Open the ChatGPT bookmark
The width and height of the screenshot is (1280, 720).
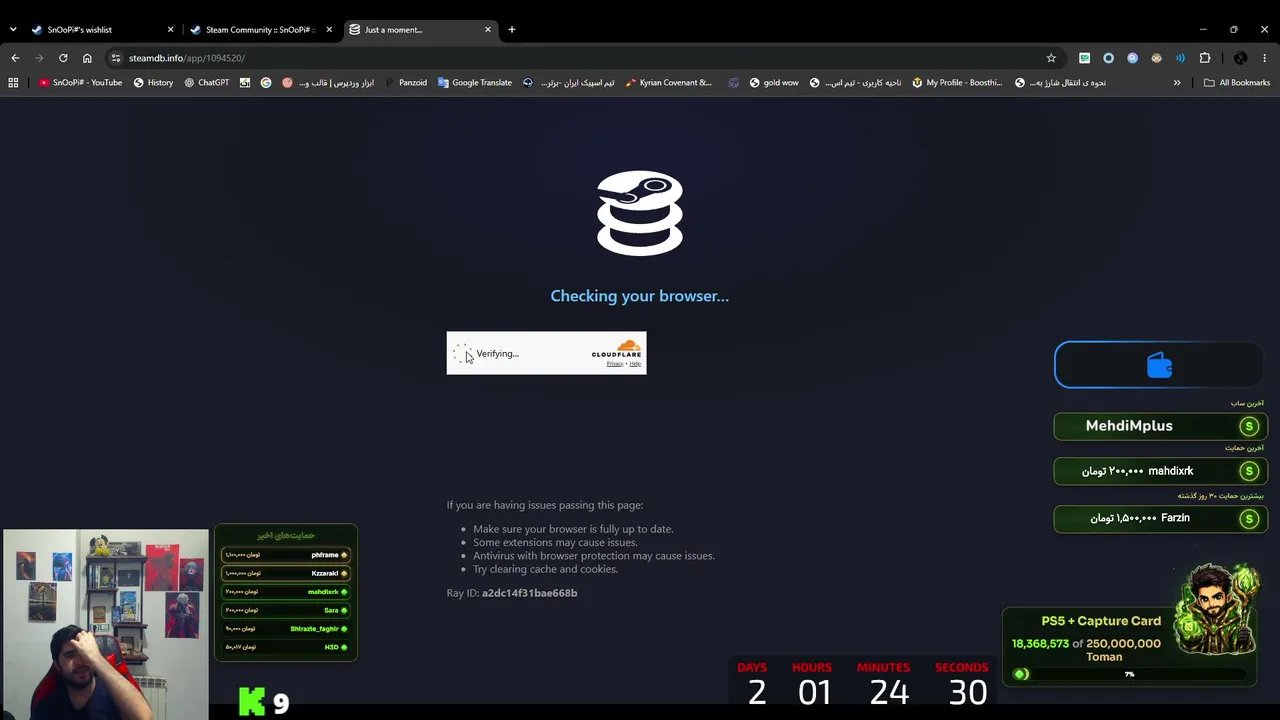click(206, 83)
